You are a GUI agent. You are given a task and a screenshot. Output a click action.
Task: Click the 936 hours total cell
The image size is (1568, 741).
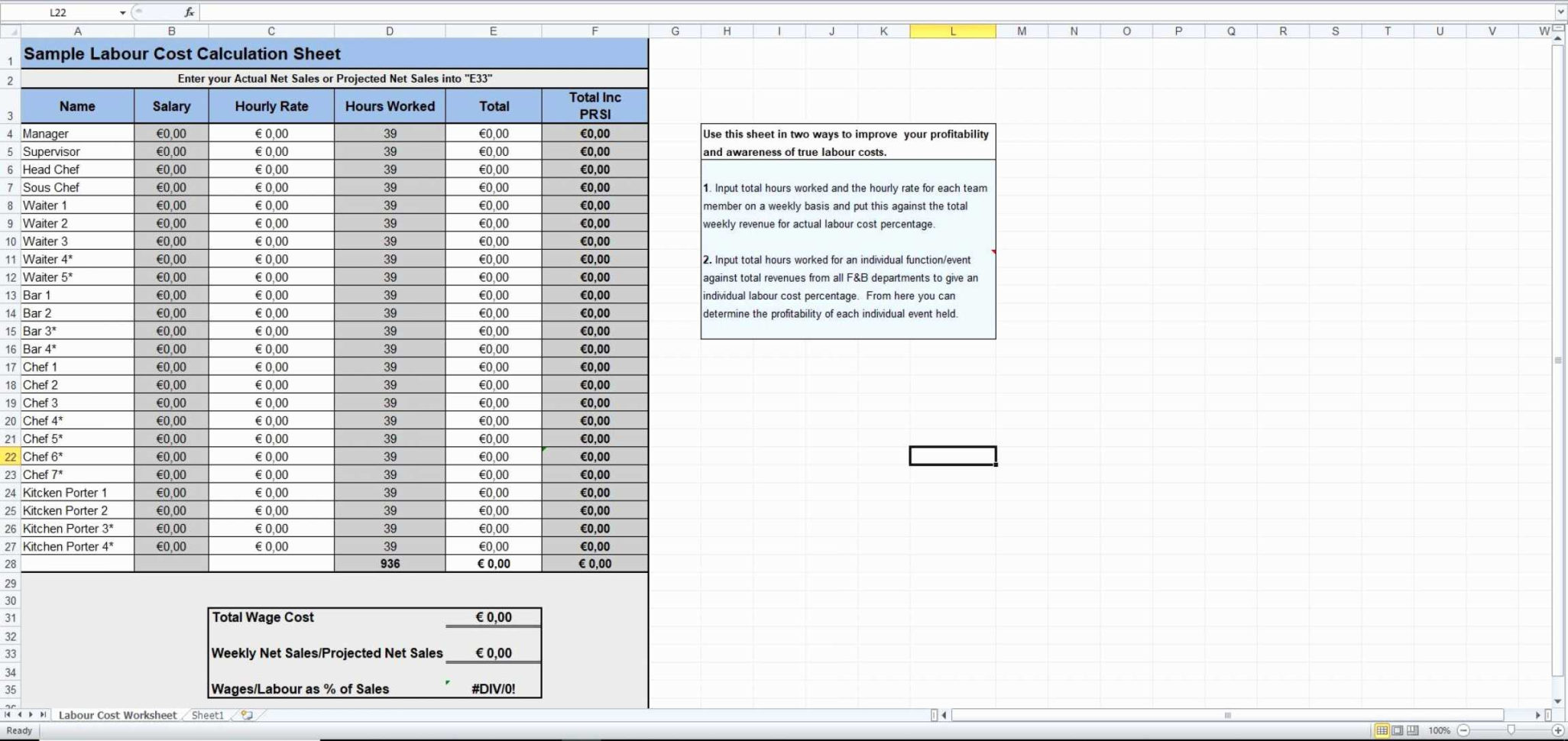pos(390,564)
